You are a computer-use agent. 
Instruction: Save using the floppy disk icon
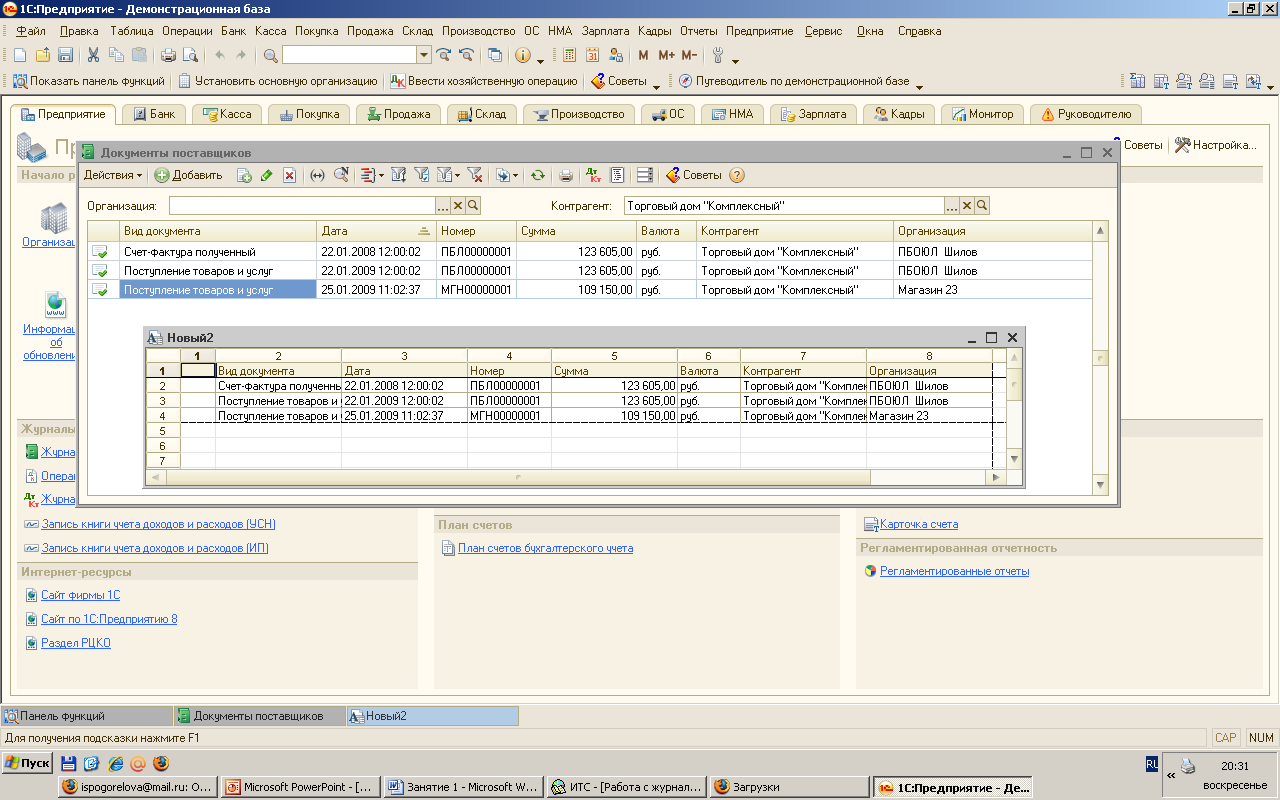pyautogui.click(x=66, y=55)
